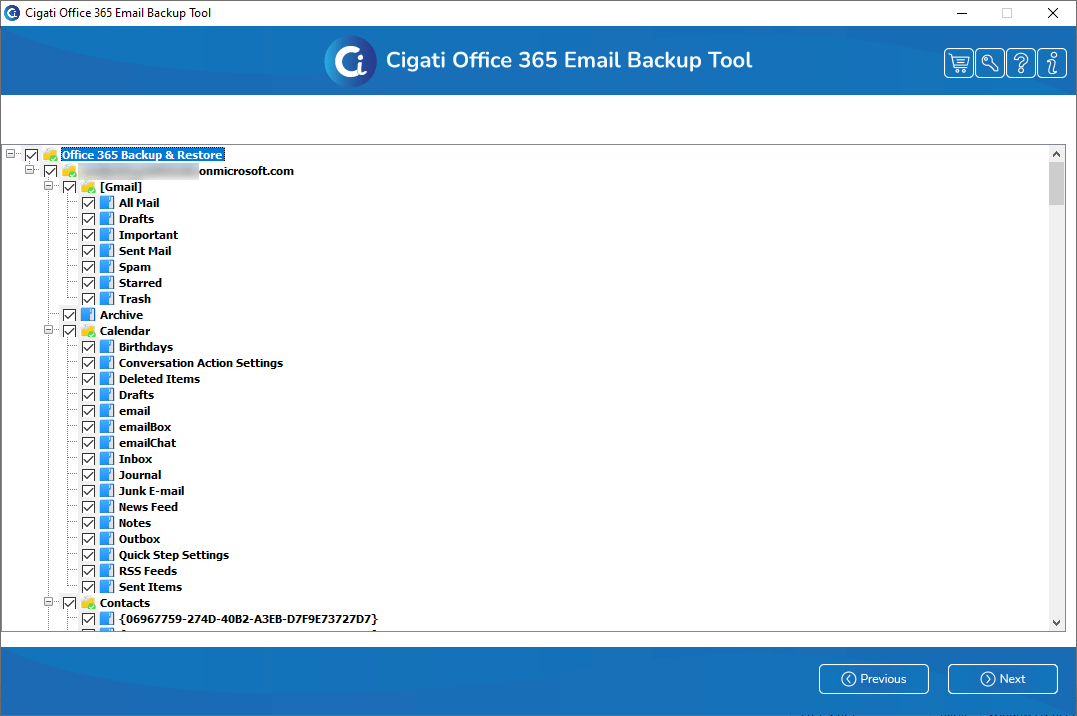Toggle the Archive checkbox
Viewport: 1077px width, 716px height.
point(69,315)
